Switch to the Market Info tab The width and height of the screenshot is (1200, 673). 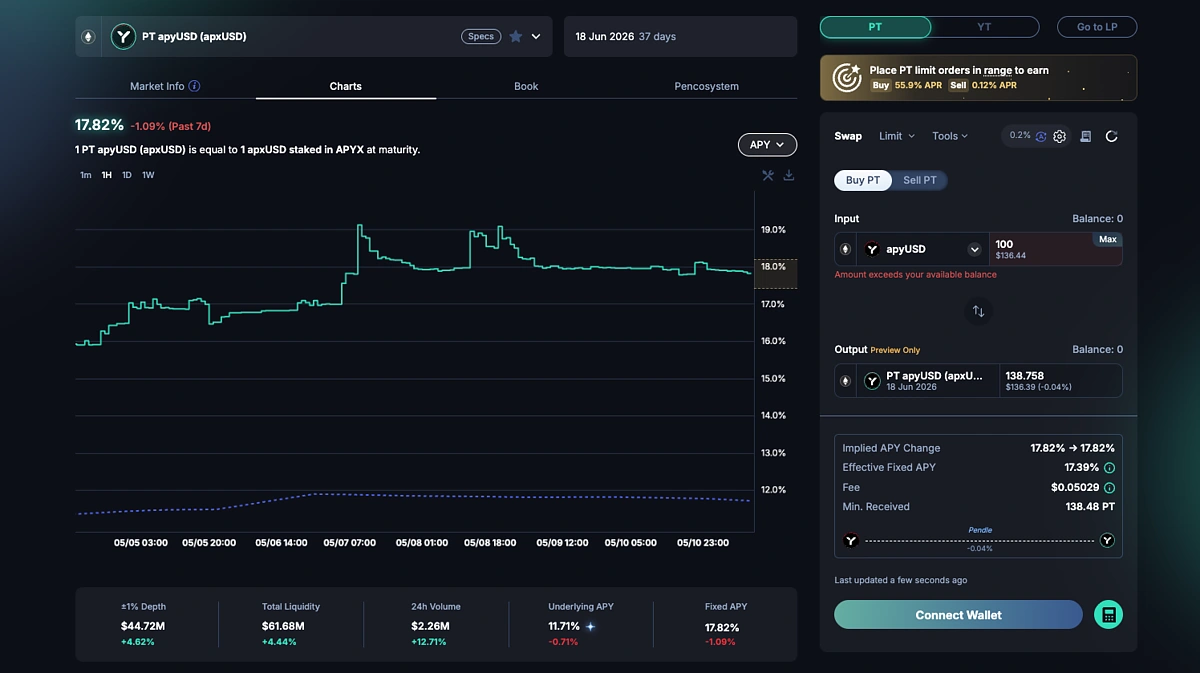click(165, 86)
